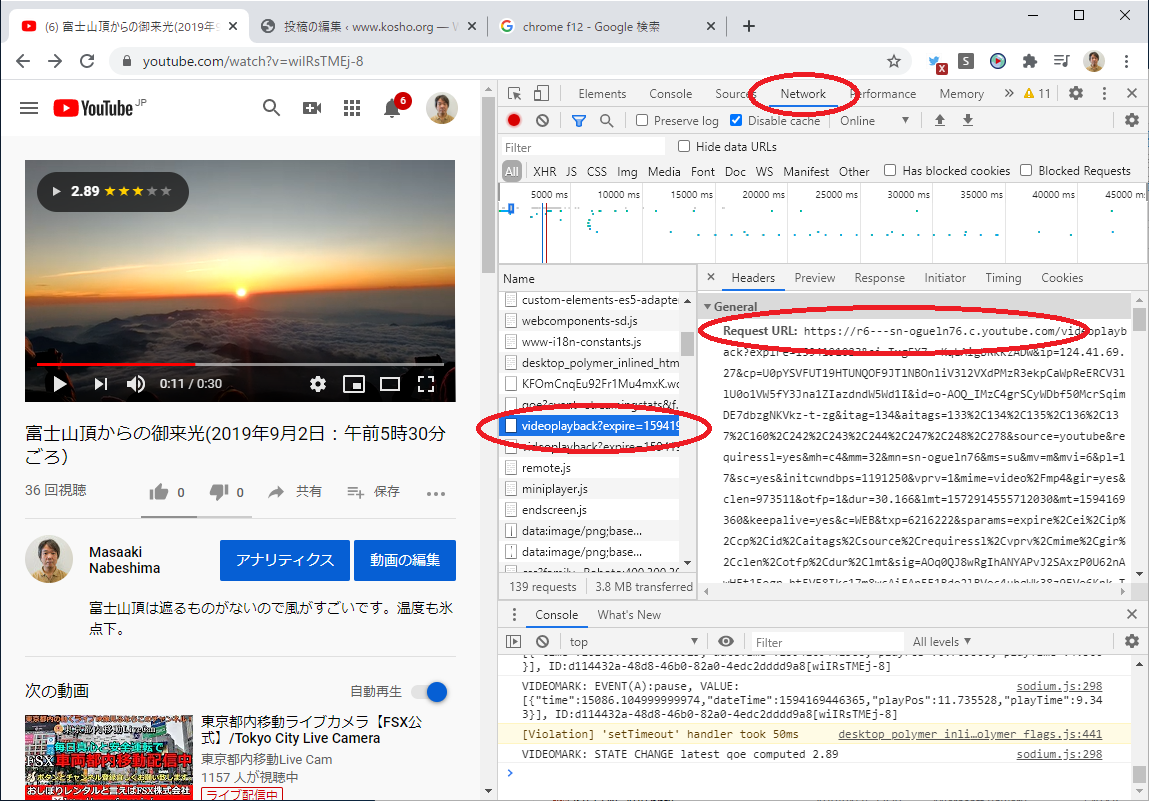Bookmark this page with the star
This screenshot has width=1149, height=801.
(894, 62)
